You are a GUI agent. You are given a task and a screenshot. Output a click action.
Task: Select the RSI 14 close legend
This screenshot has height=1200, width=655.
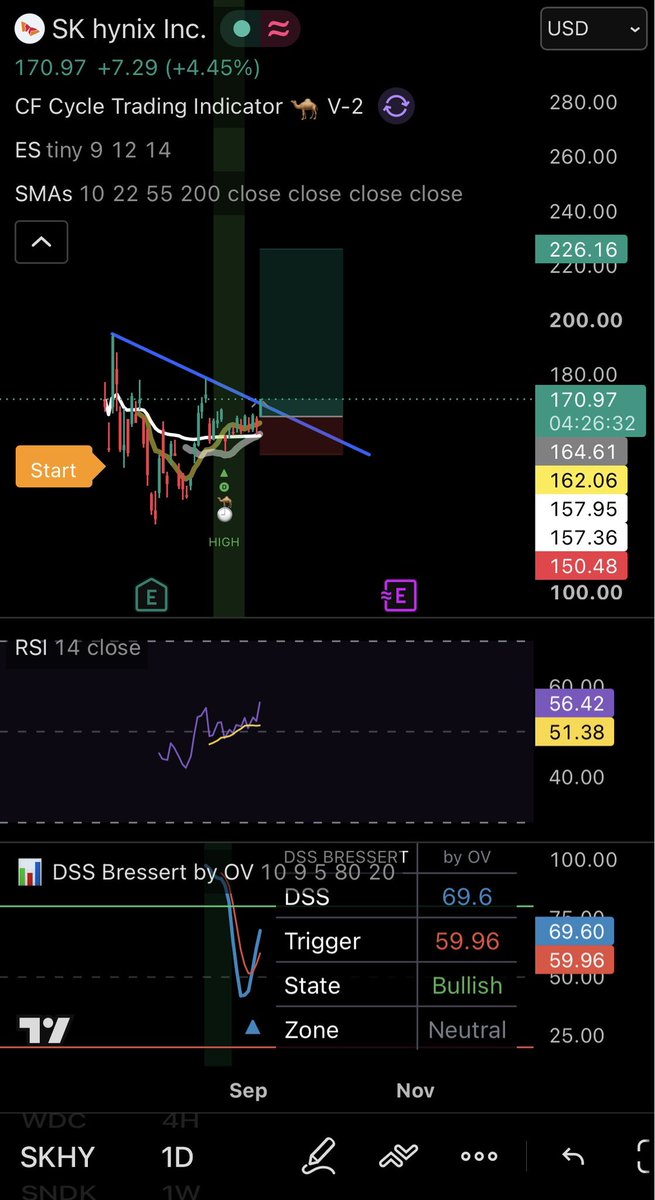pyautogui.click(x=77, y=648)
